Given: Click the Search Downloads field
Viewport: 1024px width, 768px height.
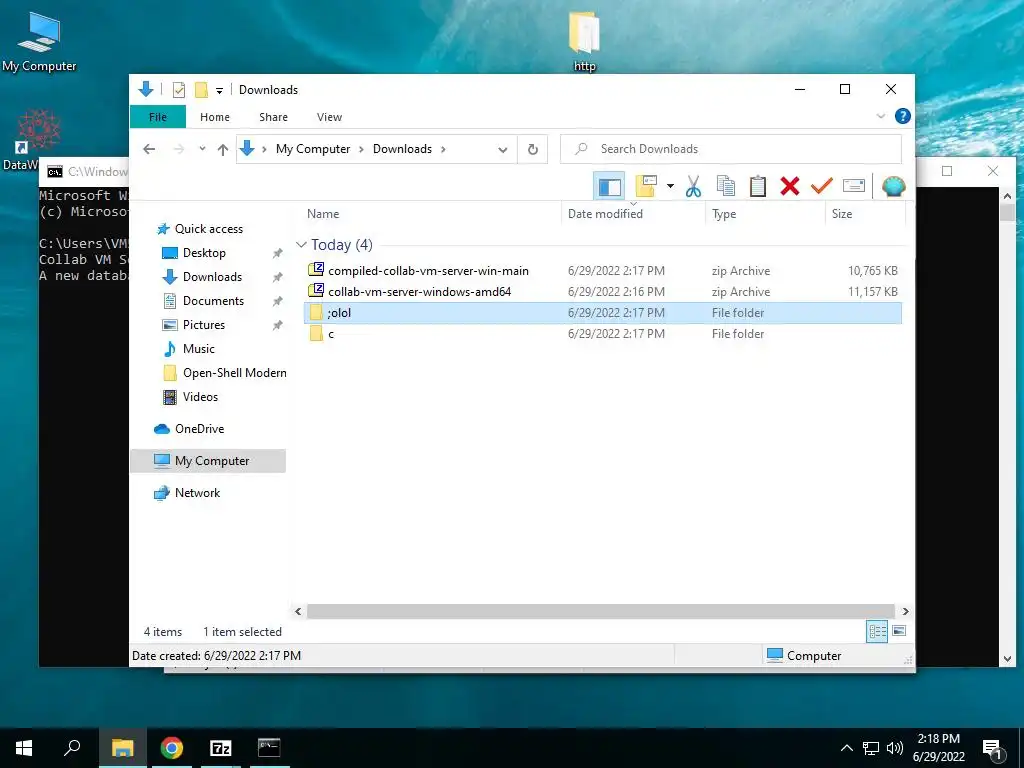Looking at the screenshot, I should pos(731,149).
